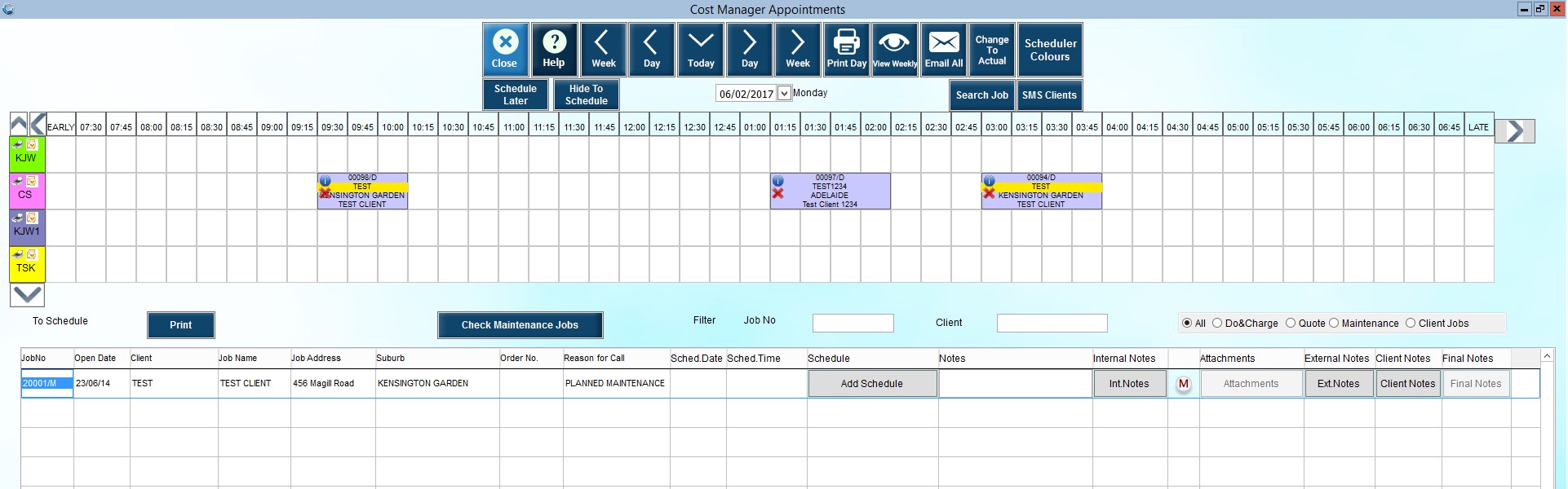Image resolution: width=1568 pixels, height=489 pixels.
Task: Click the Email All envelope icon
Action: [943, 50]
